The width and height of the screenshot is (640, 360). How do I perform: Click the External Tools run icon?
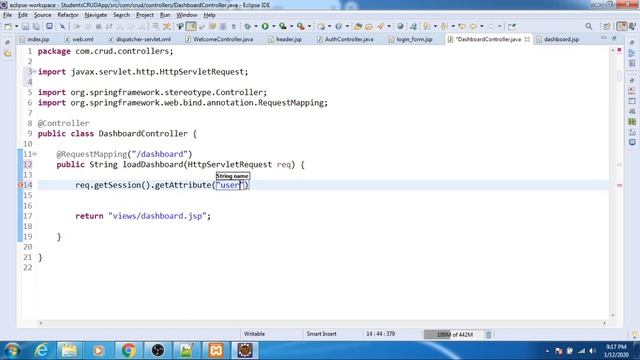point(301,26)
